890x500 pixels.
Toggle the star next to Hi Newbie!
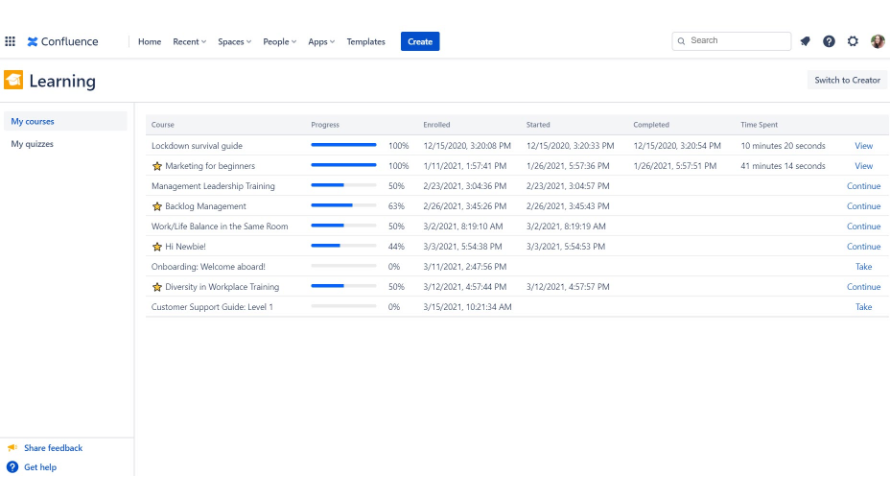tap(157, 246)
